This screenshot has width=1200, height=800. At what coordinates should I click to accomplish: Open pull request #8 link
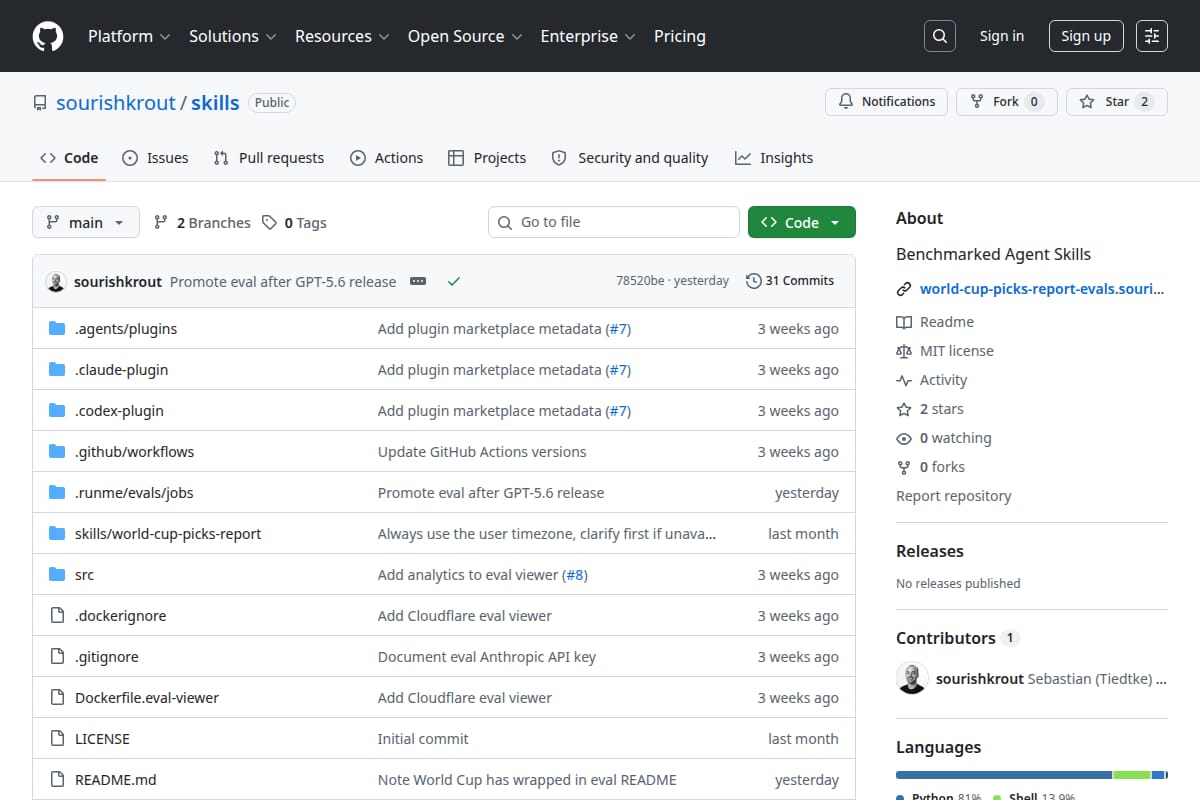coord(575,575)
